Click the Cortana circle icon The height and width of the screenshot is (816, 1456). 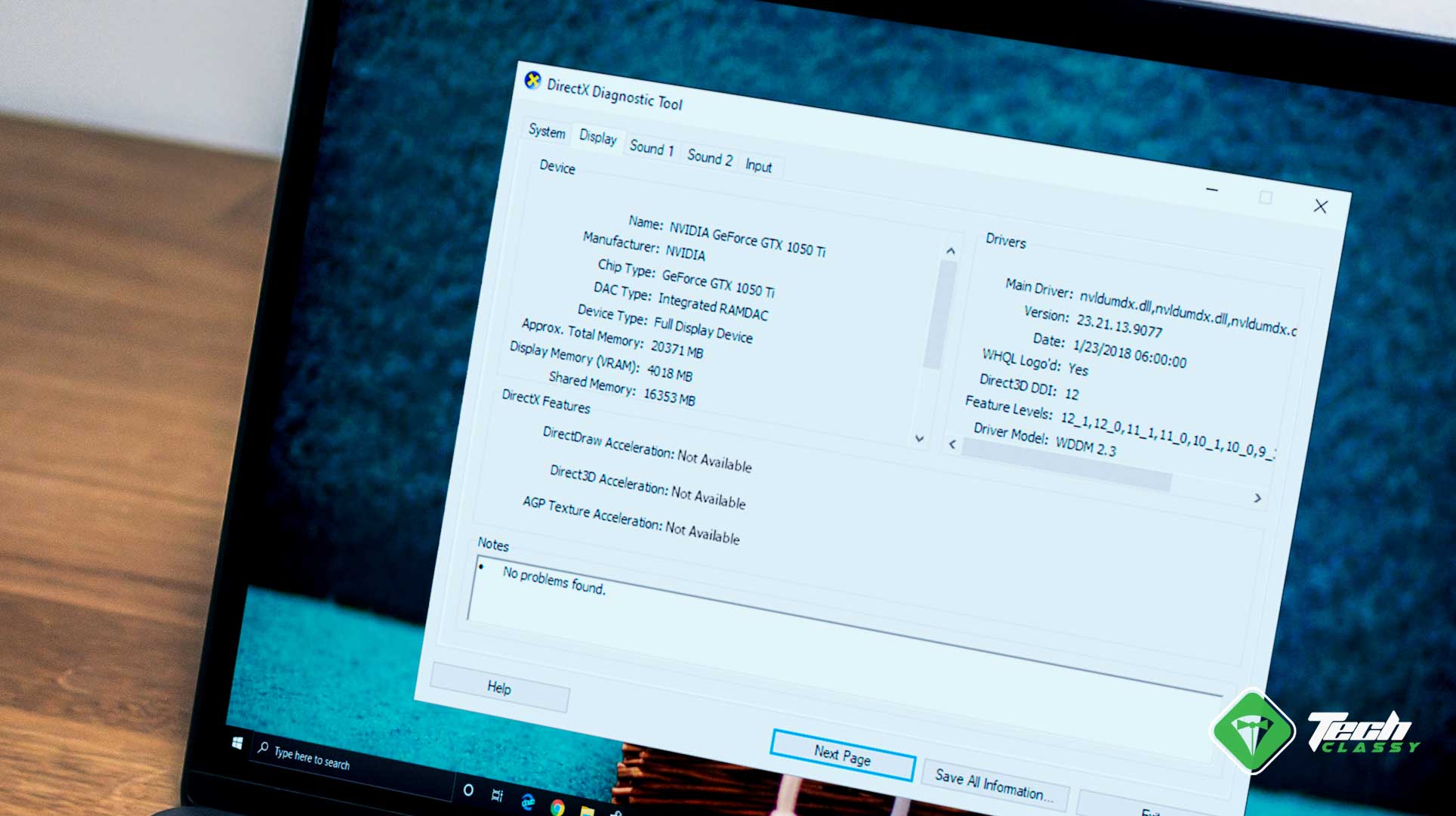pyautogui.click(x=468, y=790)
